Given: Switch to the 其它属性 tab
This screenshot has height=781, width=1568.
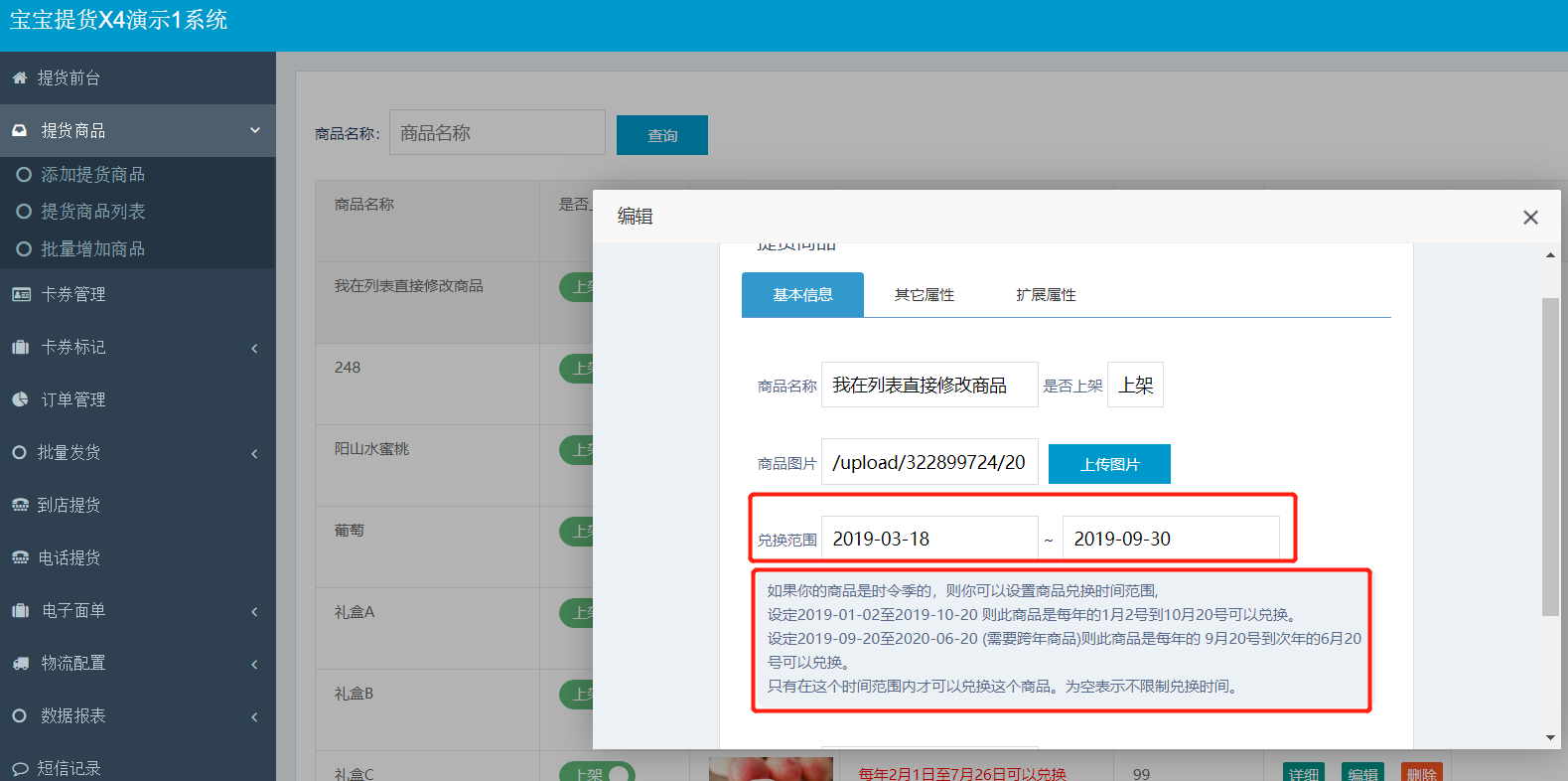Looking at the screenshot, I should 924,295.
